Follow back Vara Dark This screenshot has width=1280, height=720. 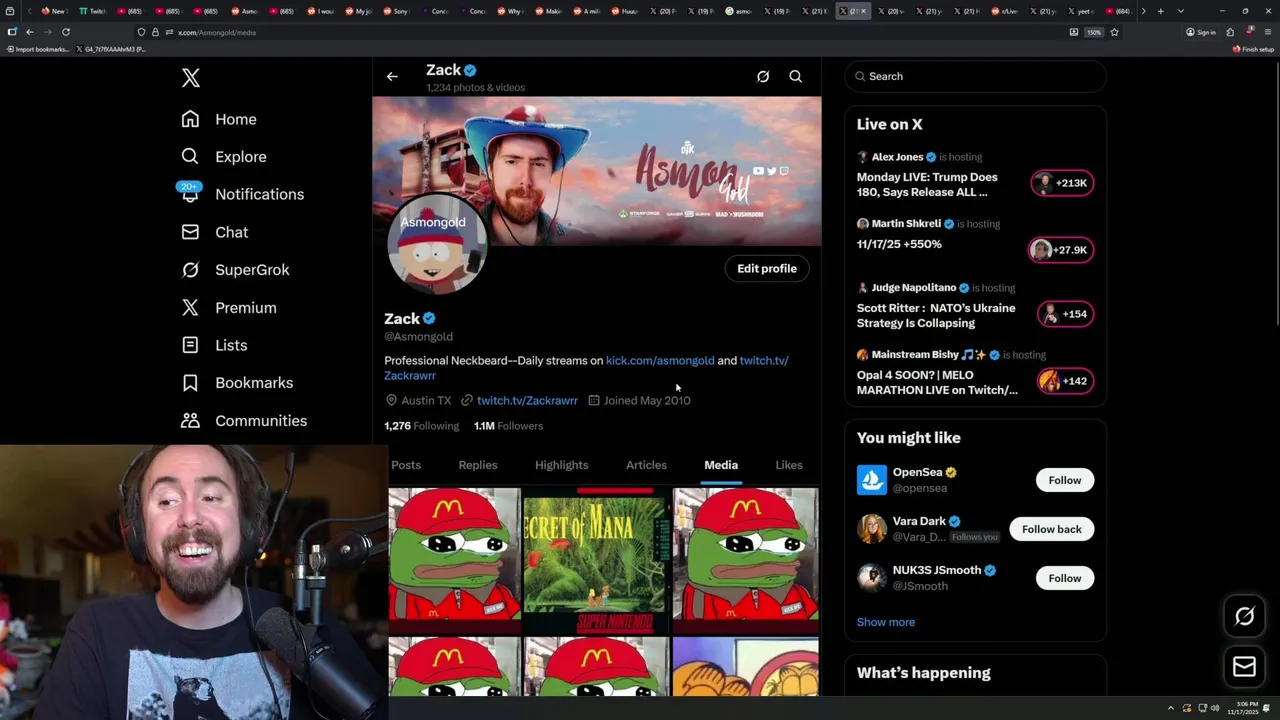coord(1052,529)
